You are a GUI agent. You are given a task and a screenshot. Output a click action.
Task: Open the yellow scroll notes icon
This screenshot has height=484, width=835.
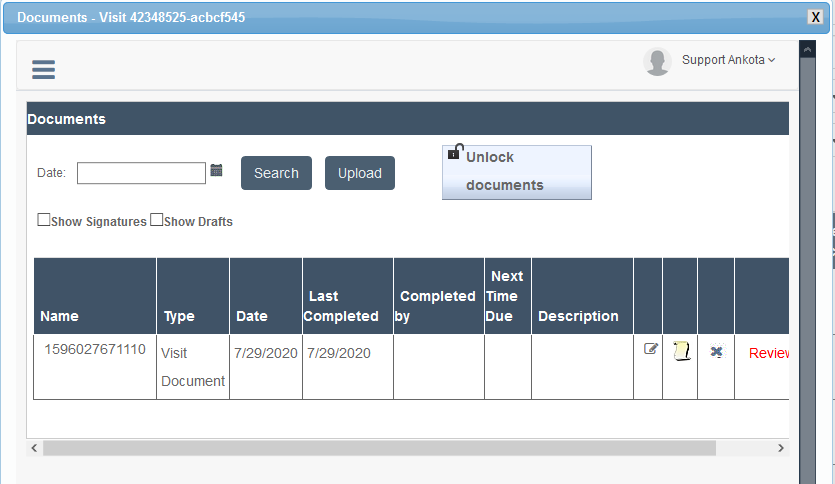click(681, 351)
